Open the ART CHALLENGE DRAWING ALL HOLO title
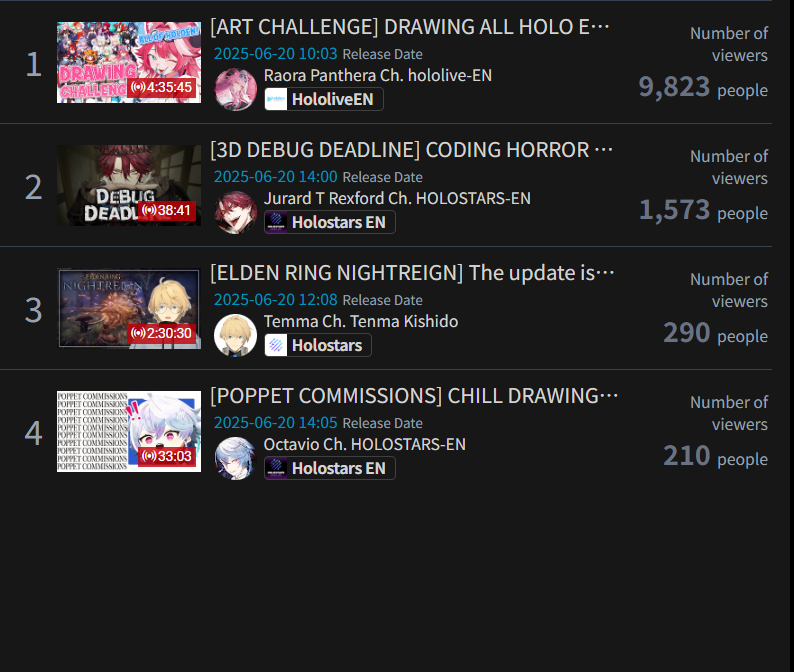This screenshot has width=794, height=672. (x=410, y=27)
